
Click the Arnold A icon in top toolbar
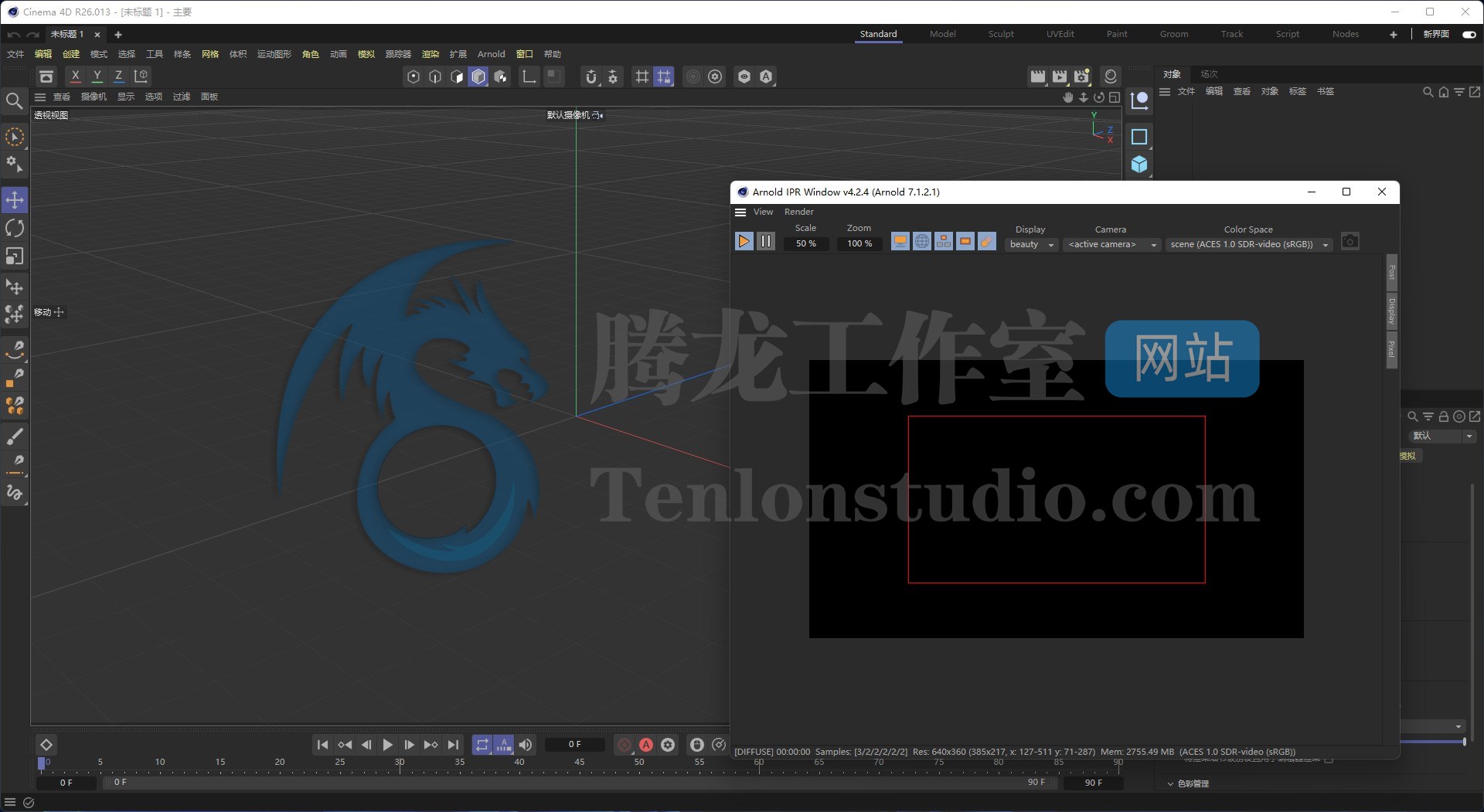tap(765, 76)
